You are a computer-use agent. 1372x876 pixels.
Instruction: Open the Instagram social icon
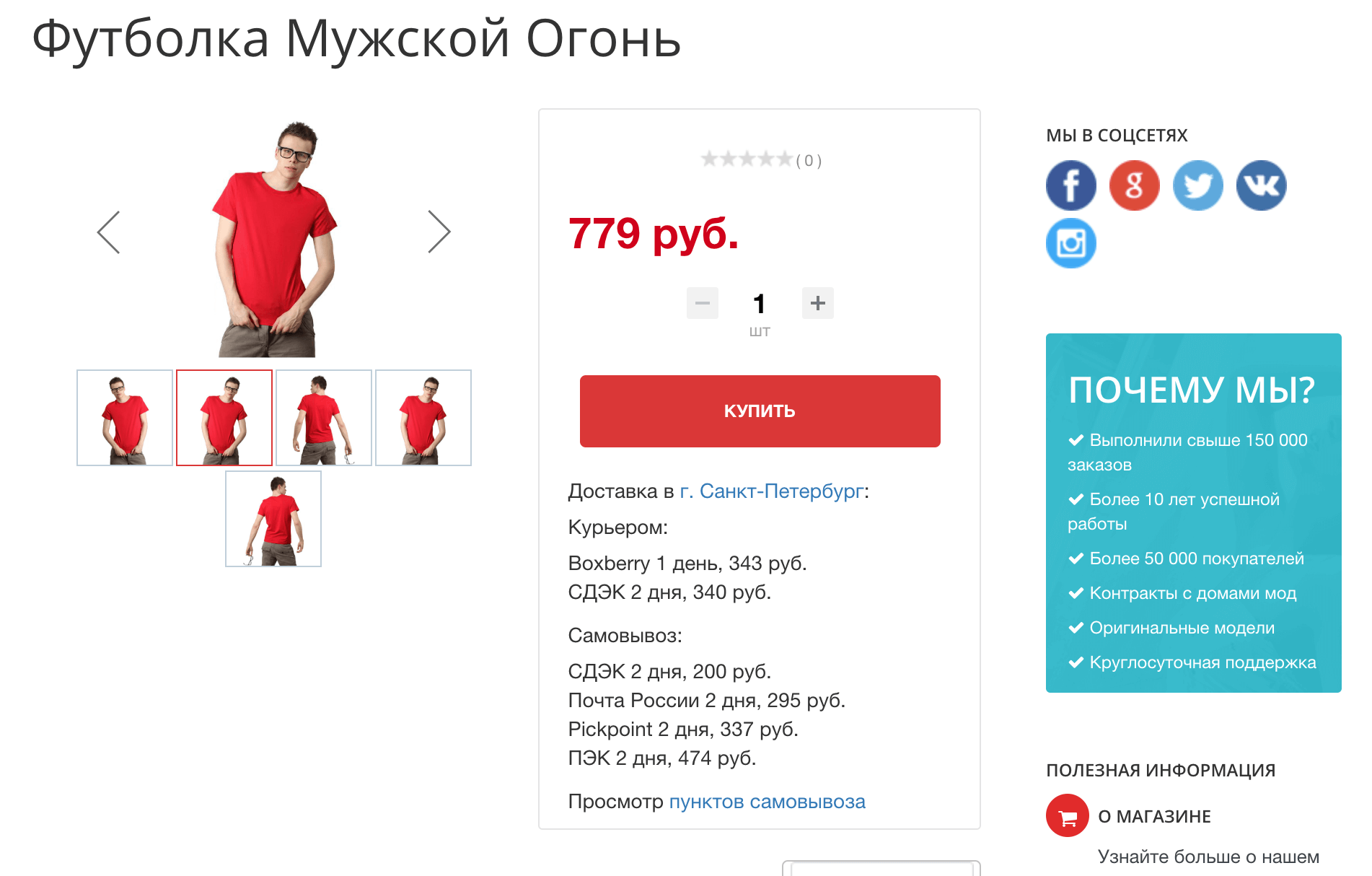[1071, 243]
